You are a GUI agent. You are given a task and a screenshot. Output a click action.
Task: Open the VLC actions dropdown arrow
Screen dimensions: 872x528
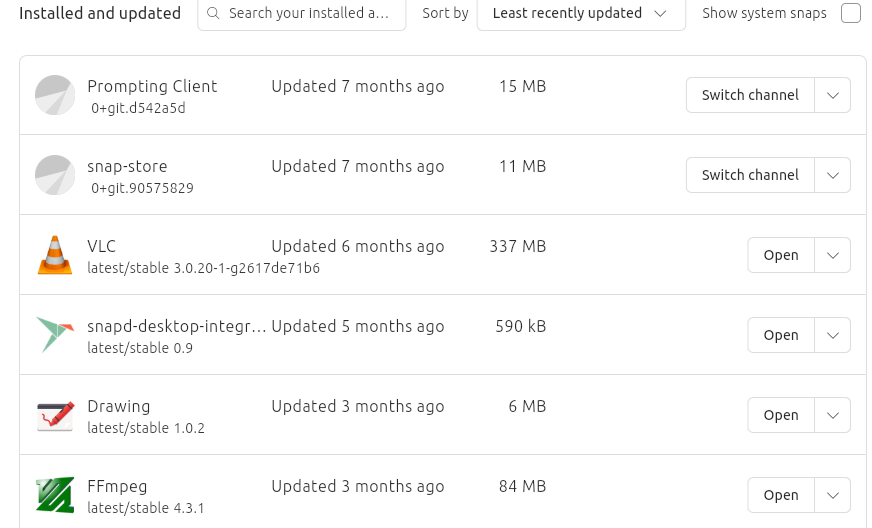[832, 255]
